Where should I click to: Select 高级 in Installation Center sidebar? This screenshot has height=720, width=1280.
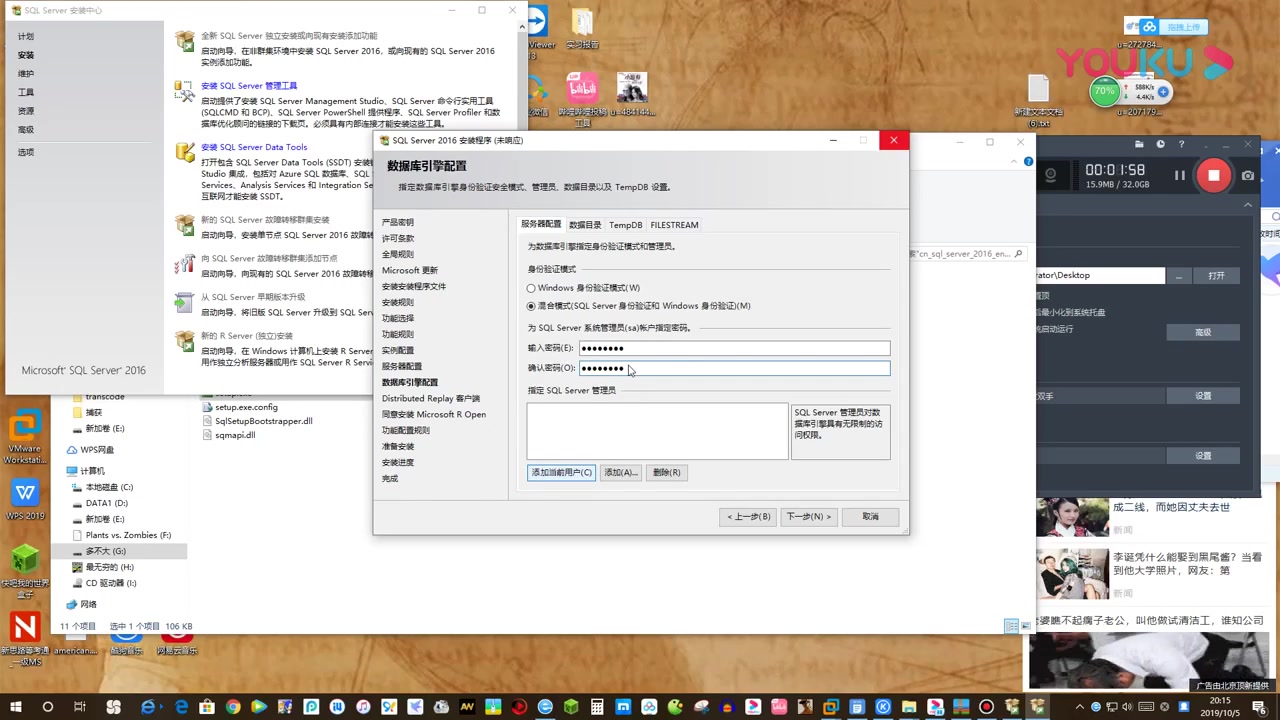[26, 129]
